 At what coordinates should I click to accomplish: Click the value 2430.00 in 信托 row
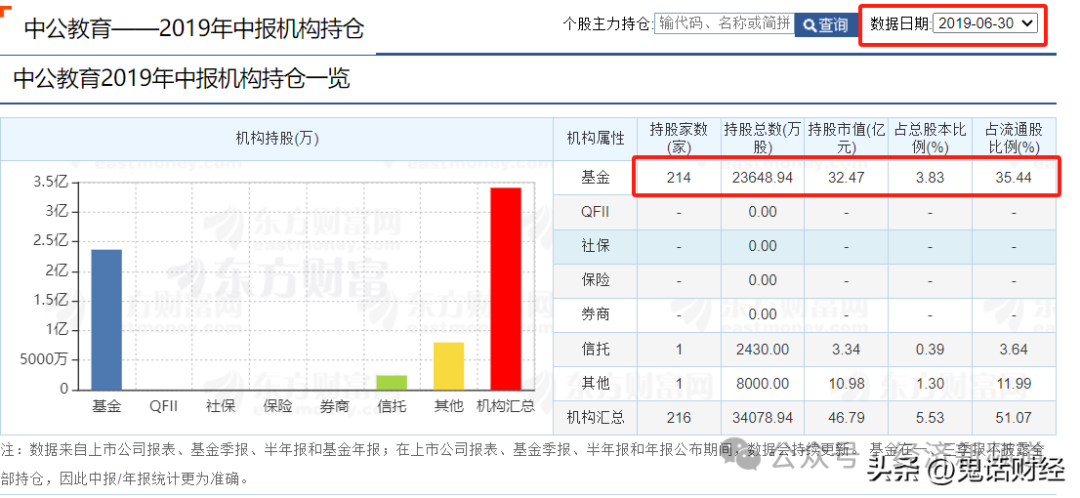[762, 349]
